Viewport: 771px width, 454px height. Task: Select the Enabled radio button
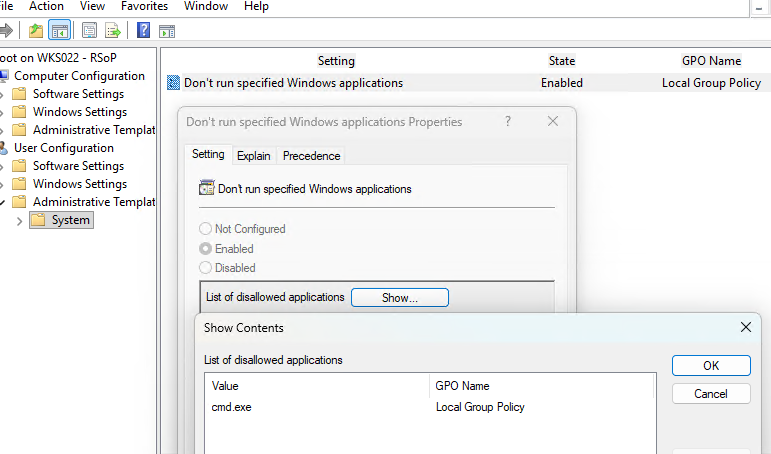click(206, 248)
